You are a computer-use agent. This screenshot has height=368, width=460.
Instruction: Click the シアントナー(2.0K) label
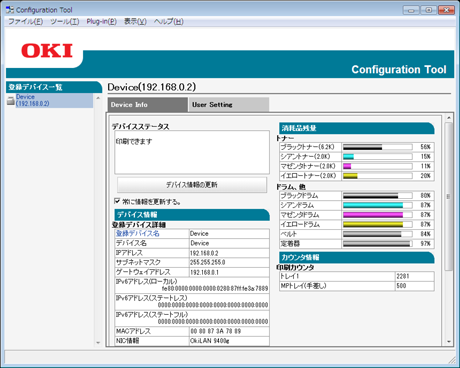point(305,157)
